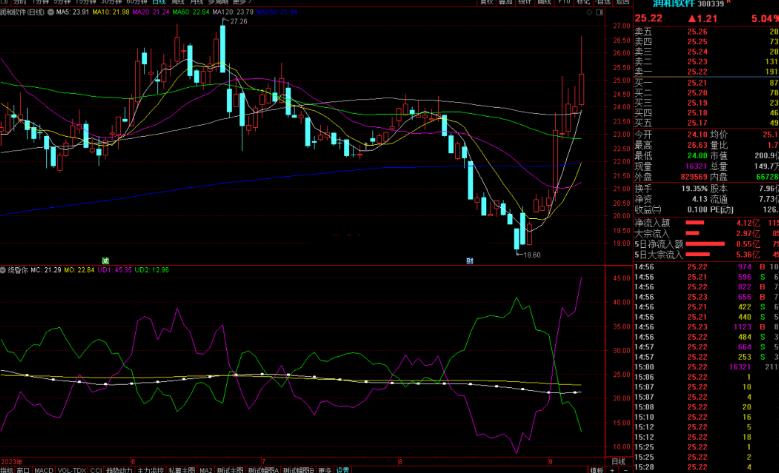Select the VOL-TDX indicator tab
The width and height of the screenshot is (779, 473).
(x=72, y=470)
